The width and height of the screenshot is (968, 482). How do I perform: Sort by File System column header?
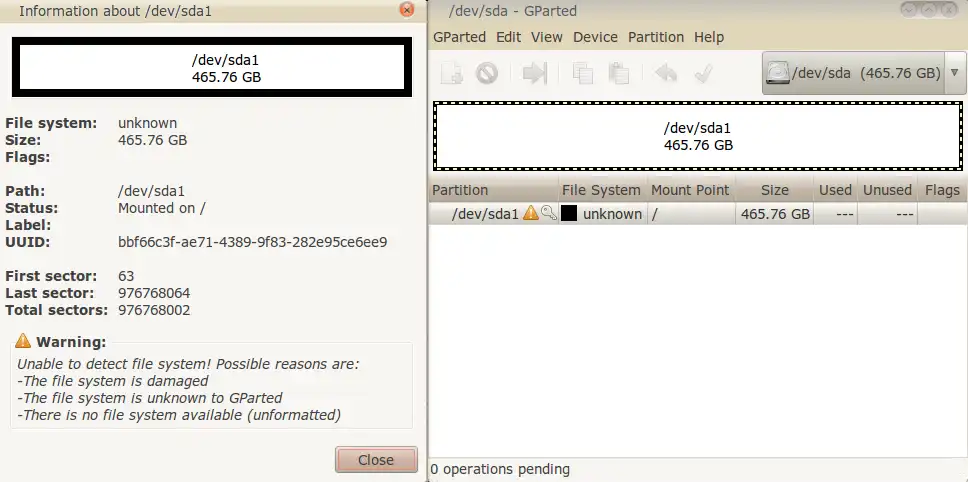[602, 190]
